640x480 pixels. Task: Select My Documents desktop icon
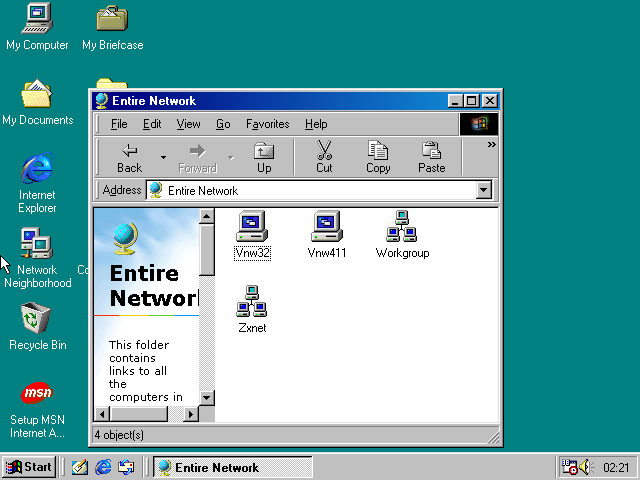pyautogui.click(x=37, y=102)
